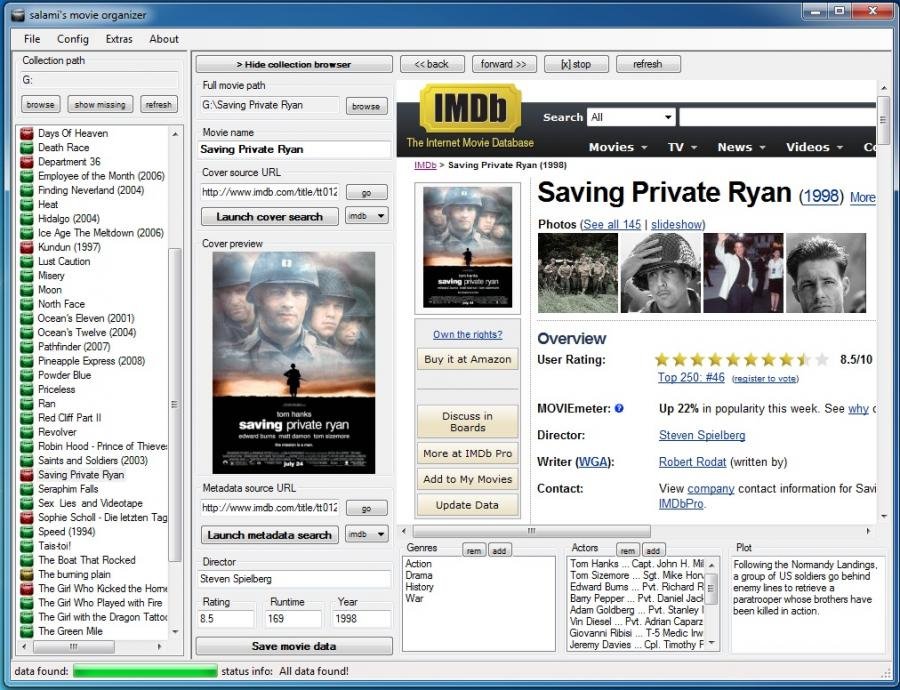The width and height of the screenshot is (900, 690).
Task: Click the salami's movie organizer title bar icon
Action: tap(18, 15)
